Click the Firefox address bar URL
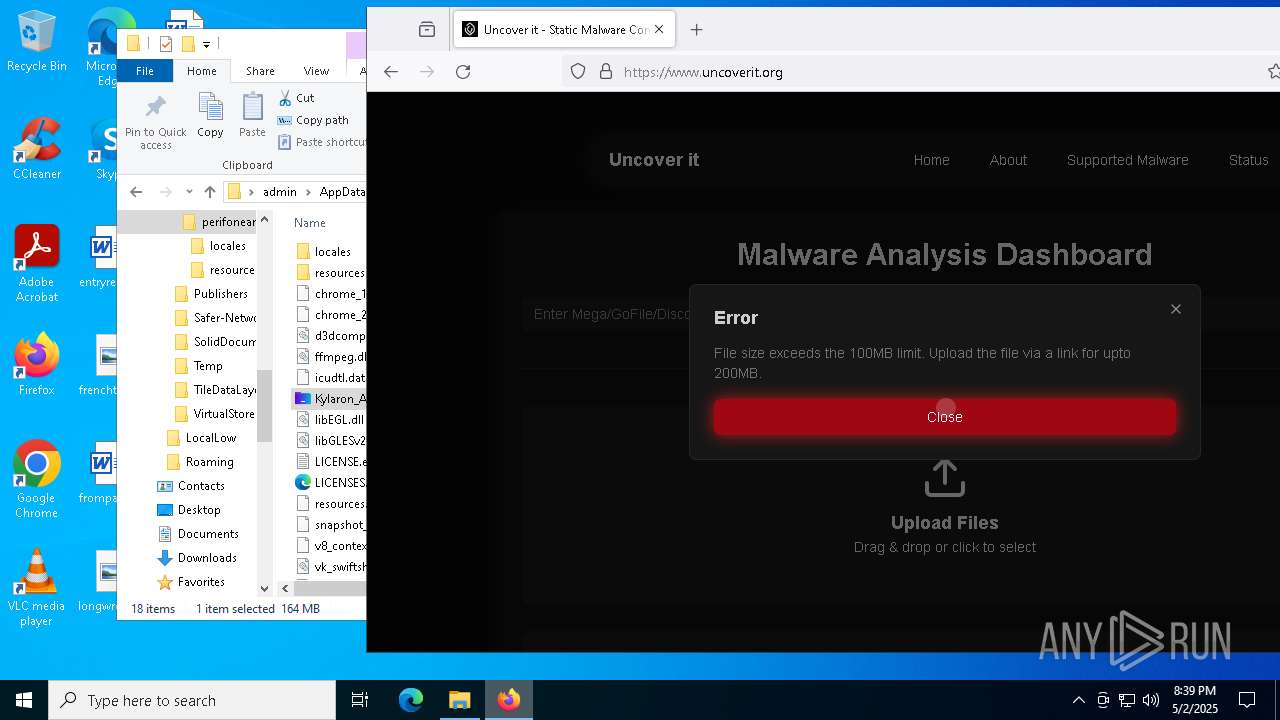The width and height of the screenshot is (1280, 720). (x=703, y=72)
